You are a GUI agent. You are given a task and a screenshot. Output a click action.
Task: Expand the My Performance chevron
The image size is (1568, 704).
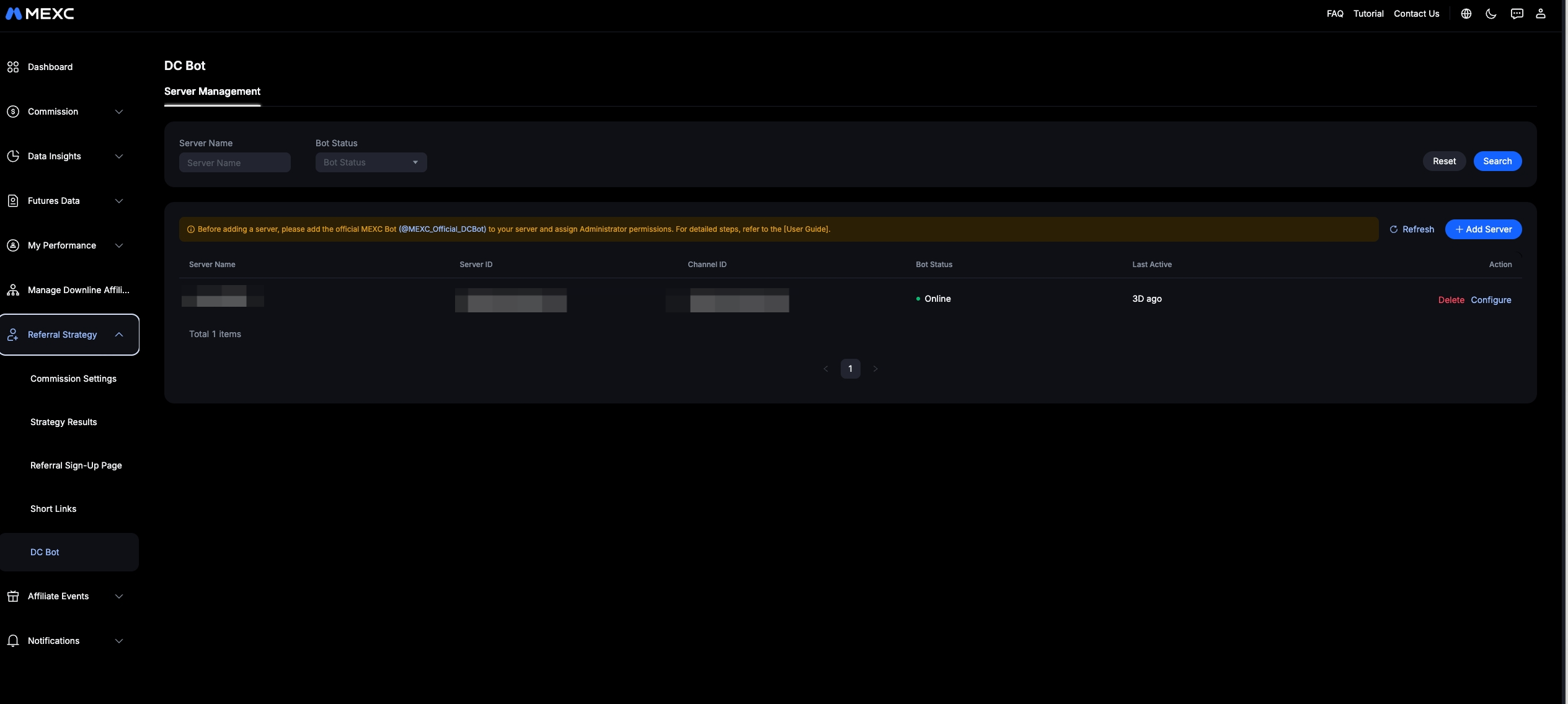point(119,245)
